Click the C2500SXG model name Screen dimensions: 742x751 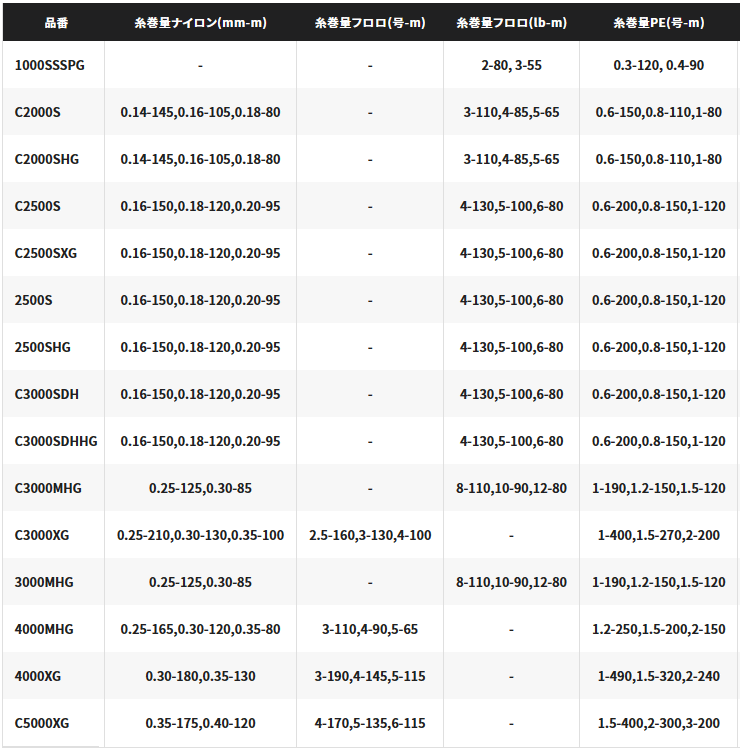coord(46,253)
